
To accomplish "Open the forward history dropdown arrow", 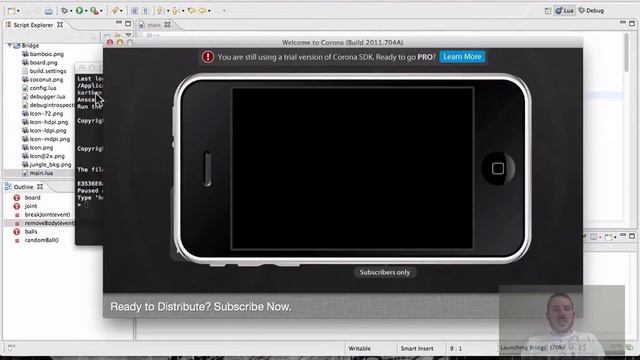I will point(209,11).
